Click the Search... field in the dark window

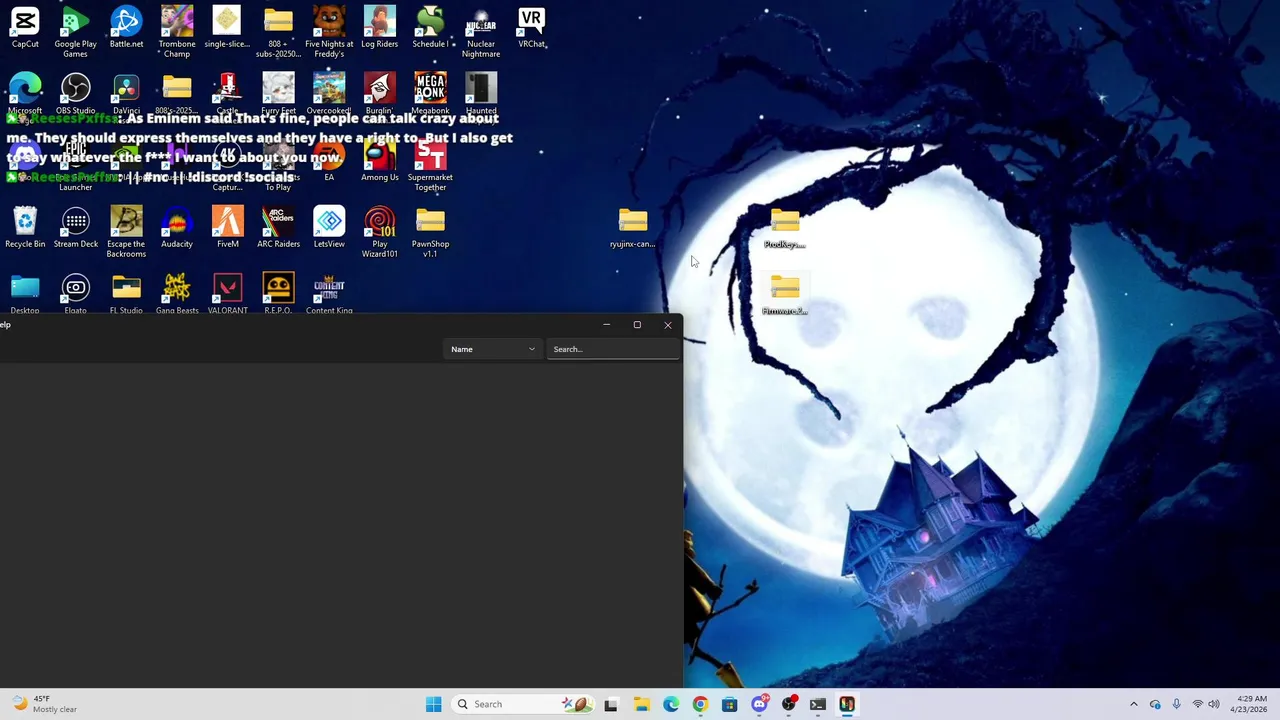coord(613,349)
